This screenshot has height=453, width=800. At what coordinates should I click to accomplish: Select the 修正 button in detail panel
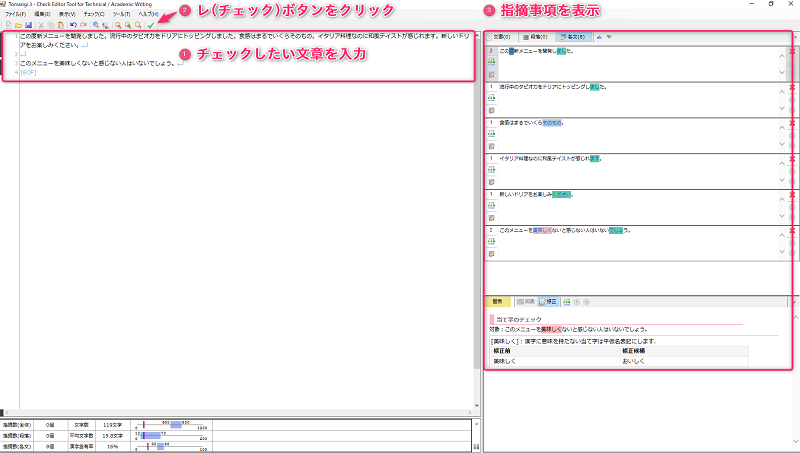pos(549,300)
